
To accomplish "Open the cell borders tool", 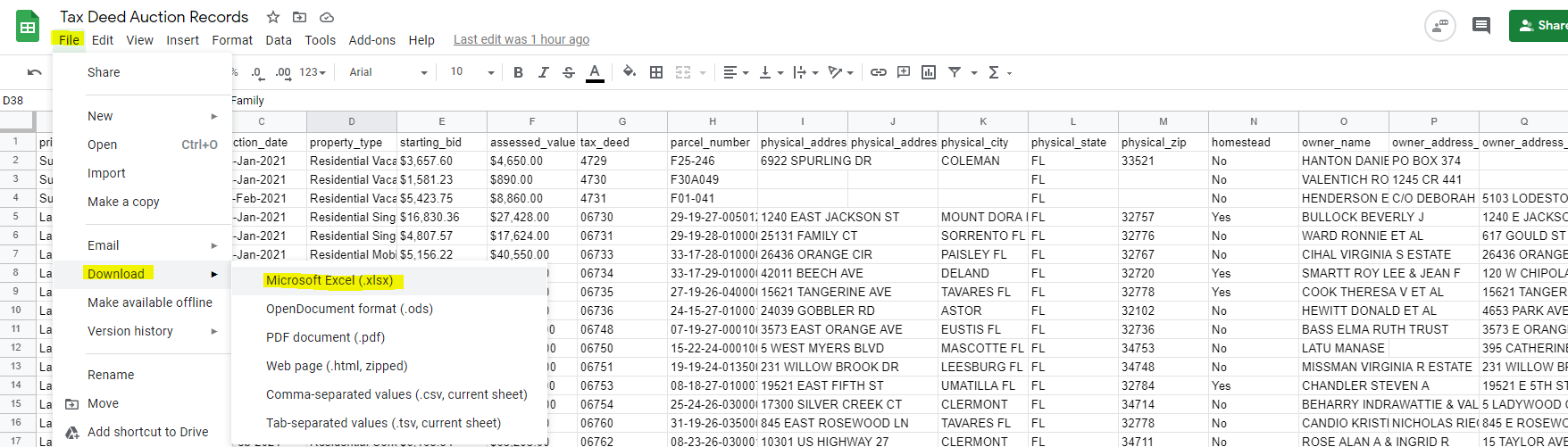I will coord(656,72).
